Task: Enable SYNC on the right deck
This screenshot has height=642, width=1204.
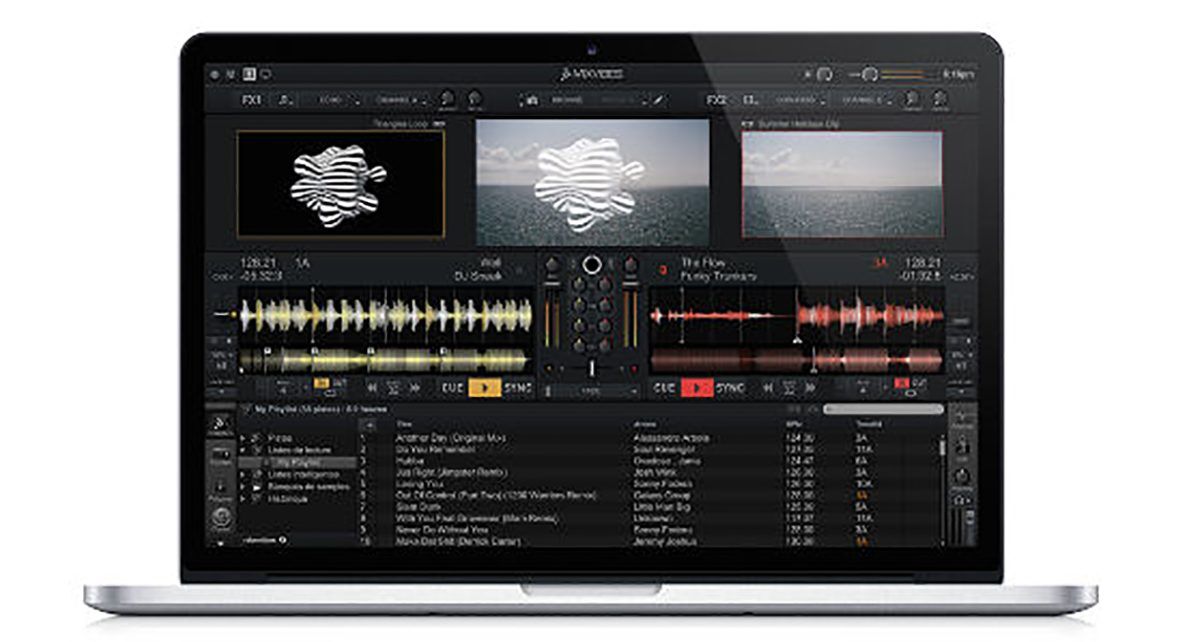Action: point(731,388)
